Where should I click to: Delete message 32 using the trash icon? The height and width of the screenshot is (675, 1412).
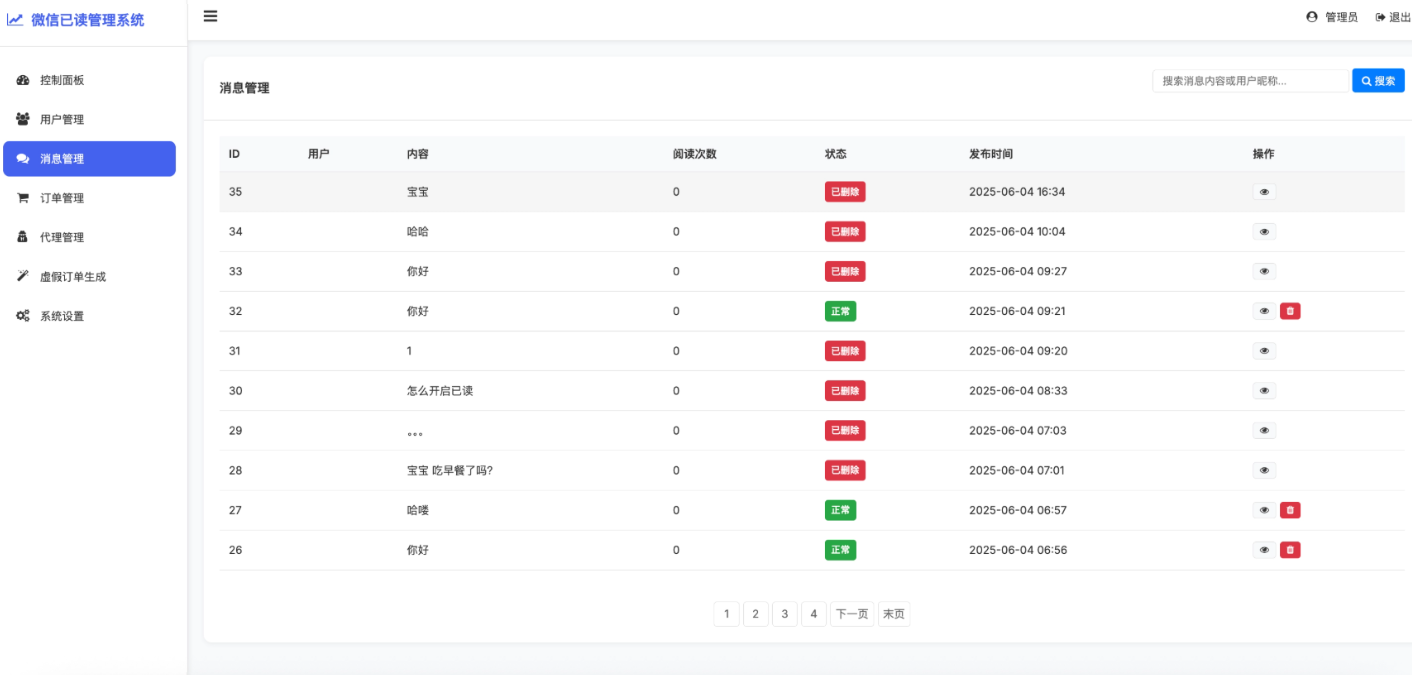click(x=1290, y=311)
